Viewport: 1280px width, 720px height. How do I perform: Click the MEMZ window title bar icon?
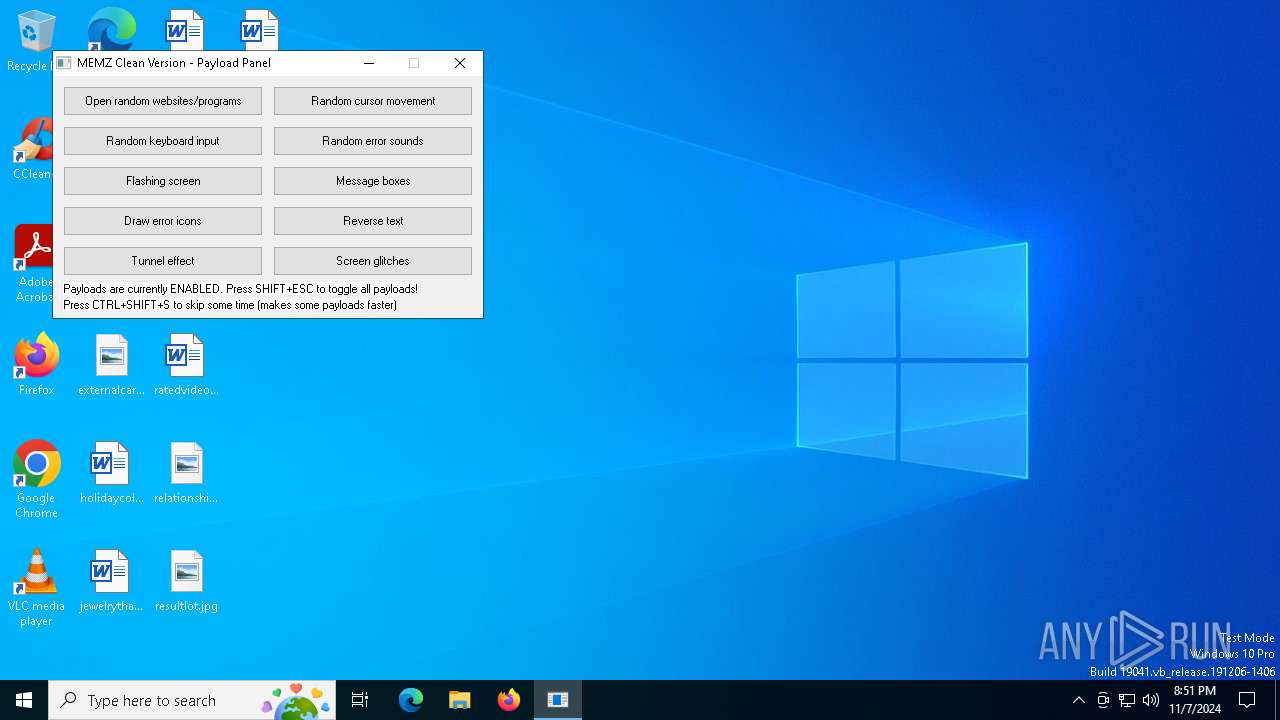pos(64,63)
